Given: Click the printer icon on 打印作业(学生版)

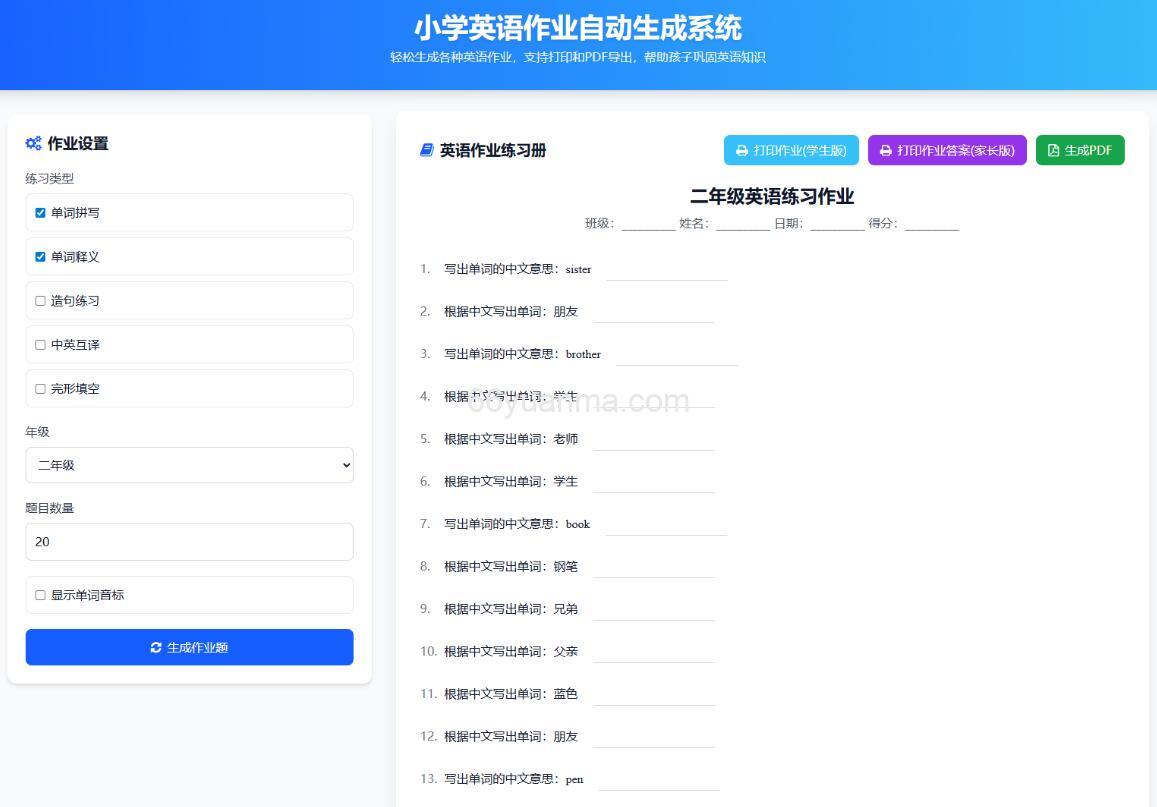Looking at the screenshot, I should (741, 150).
